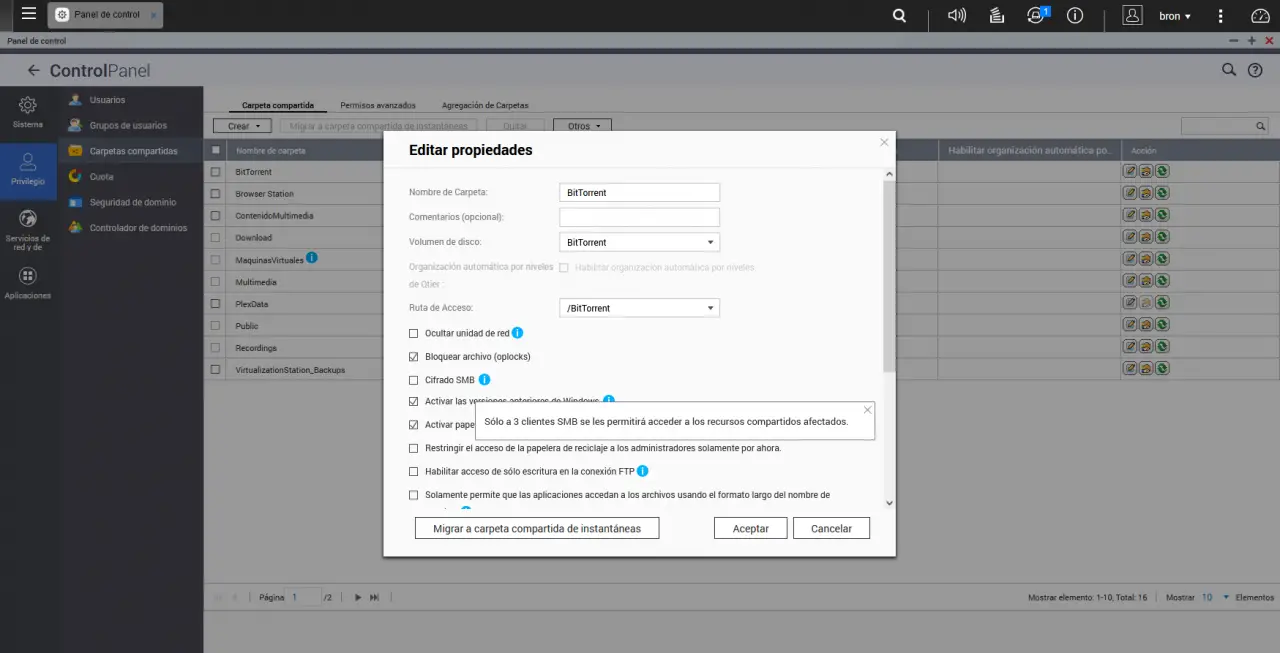Select Sistema in the left sidebar
Viewport: 1280px width, 653px height.
[28, 111]
